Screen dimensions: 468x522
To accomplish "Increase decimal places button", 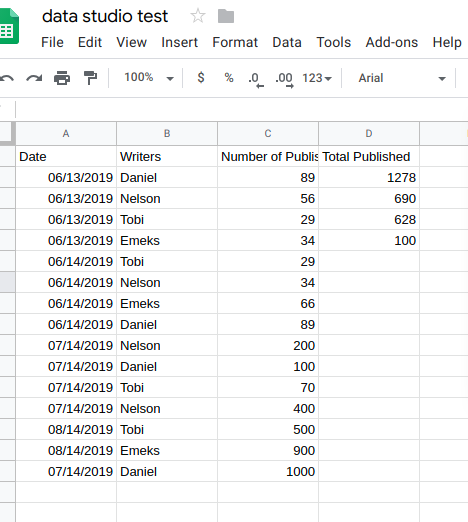I will tap(284, 80).
